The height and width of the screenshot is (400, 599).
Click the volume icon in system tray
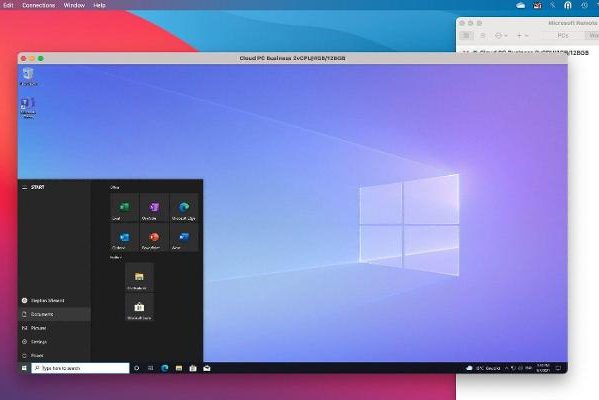coord(520,368)
